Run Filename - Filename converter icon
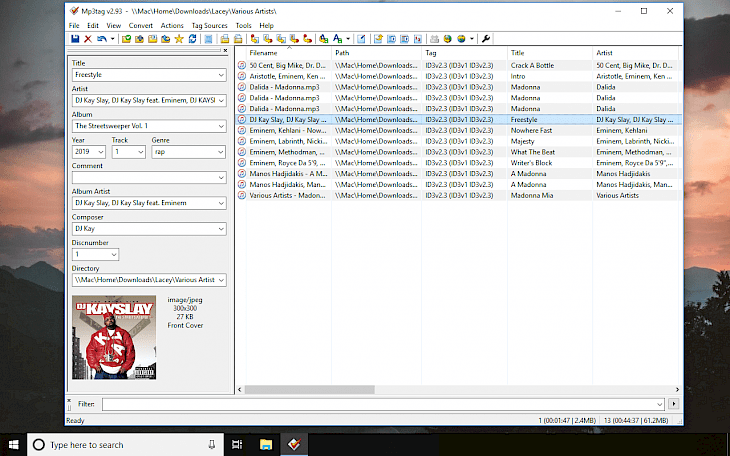The width and height of the screenshot is (730, 456). pyautogui.click(x=281, y=39)
